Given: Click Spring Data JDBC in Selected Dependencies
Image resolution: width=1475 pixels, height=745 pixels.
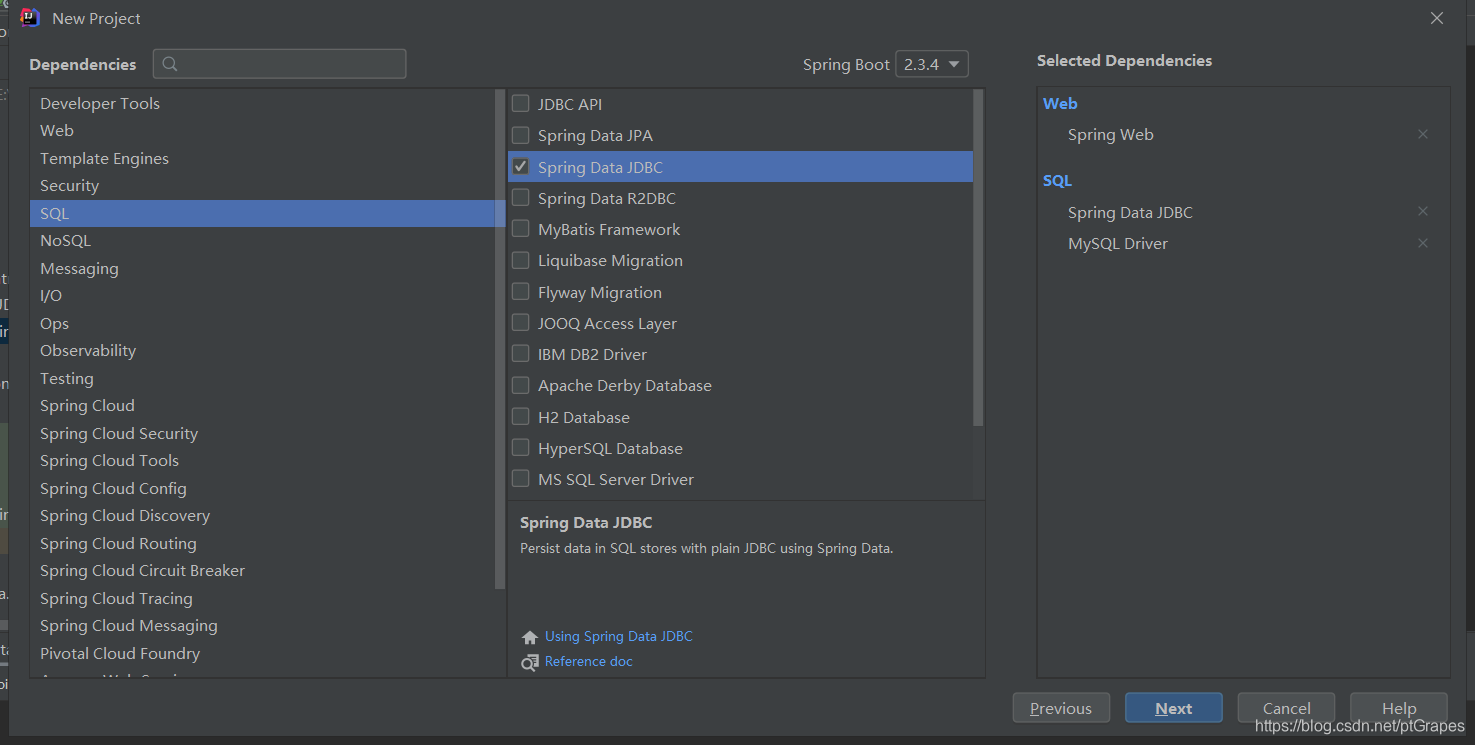Looking at the screenshot, I should (1130, 213).
